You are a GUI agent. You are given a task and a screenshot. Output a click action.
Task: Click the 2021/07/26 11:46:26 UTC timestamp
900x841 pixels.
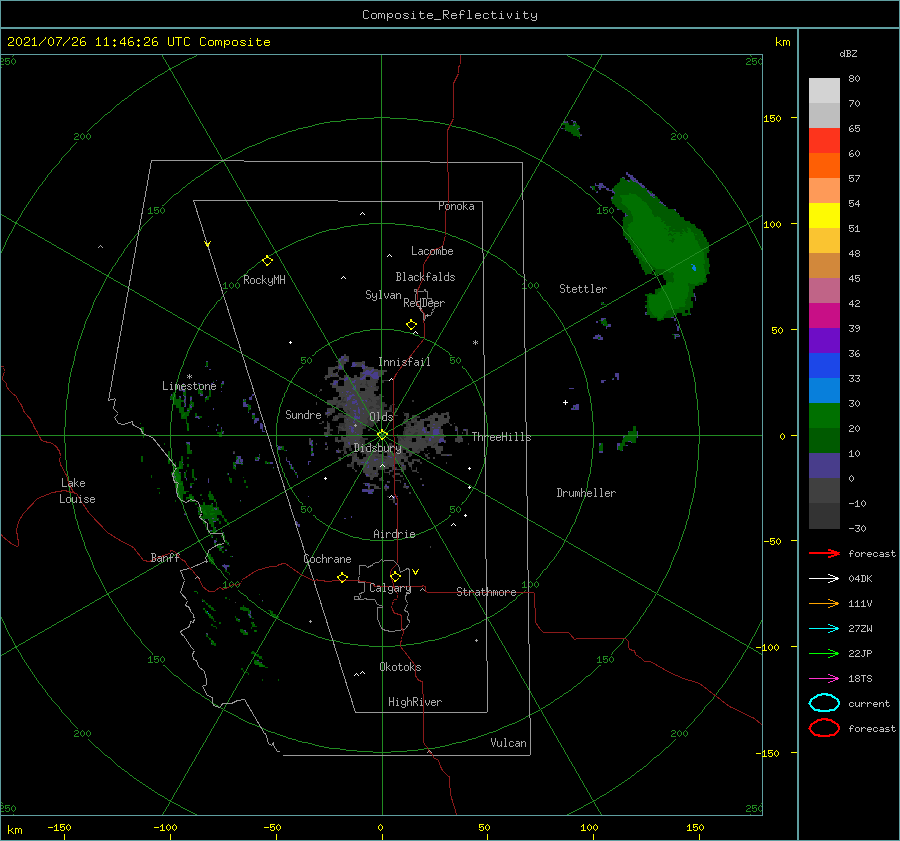[x=138, y=42]
